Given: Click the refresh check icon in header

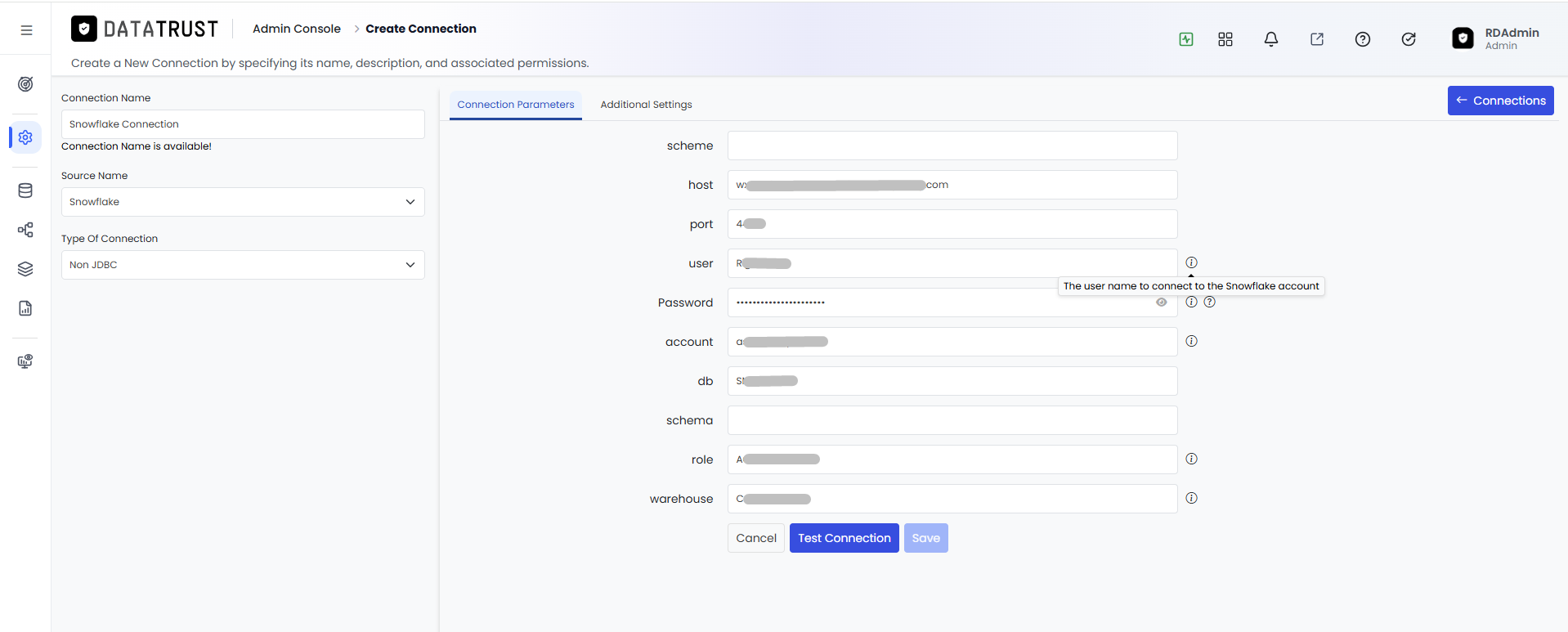Looking at the screenshot, I should [x=1409, y=39].
